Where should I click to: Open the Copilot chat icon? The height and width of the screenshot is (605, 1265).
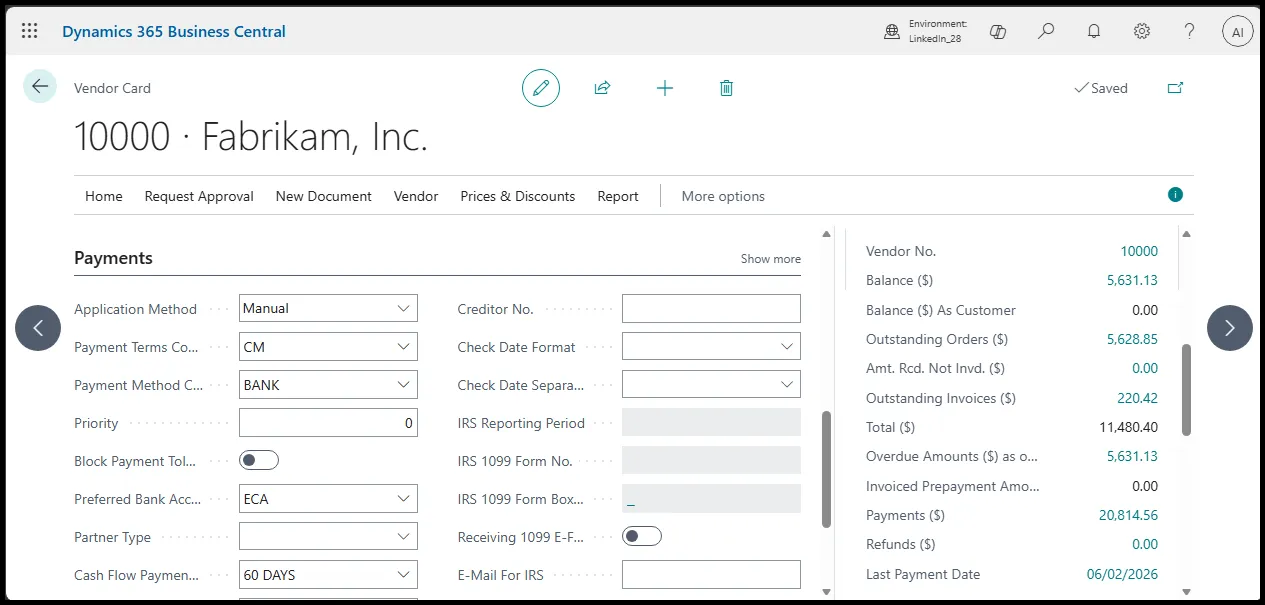(x=997, y=32)
